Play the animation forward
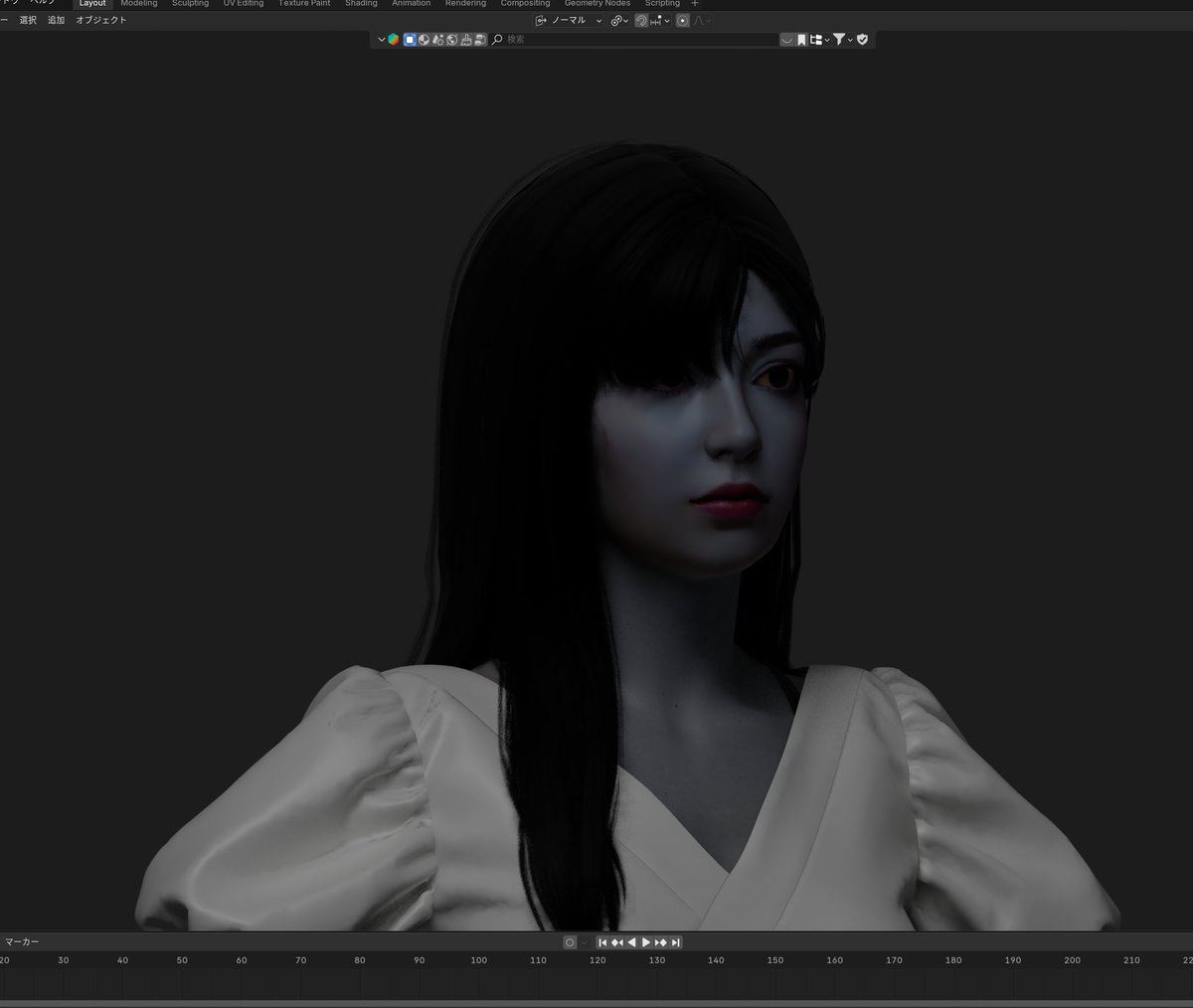1193x1008 pixels. [646, 942]
